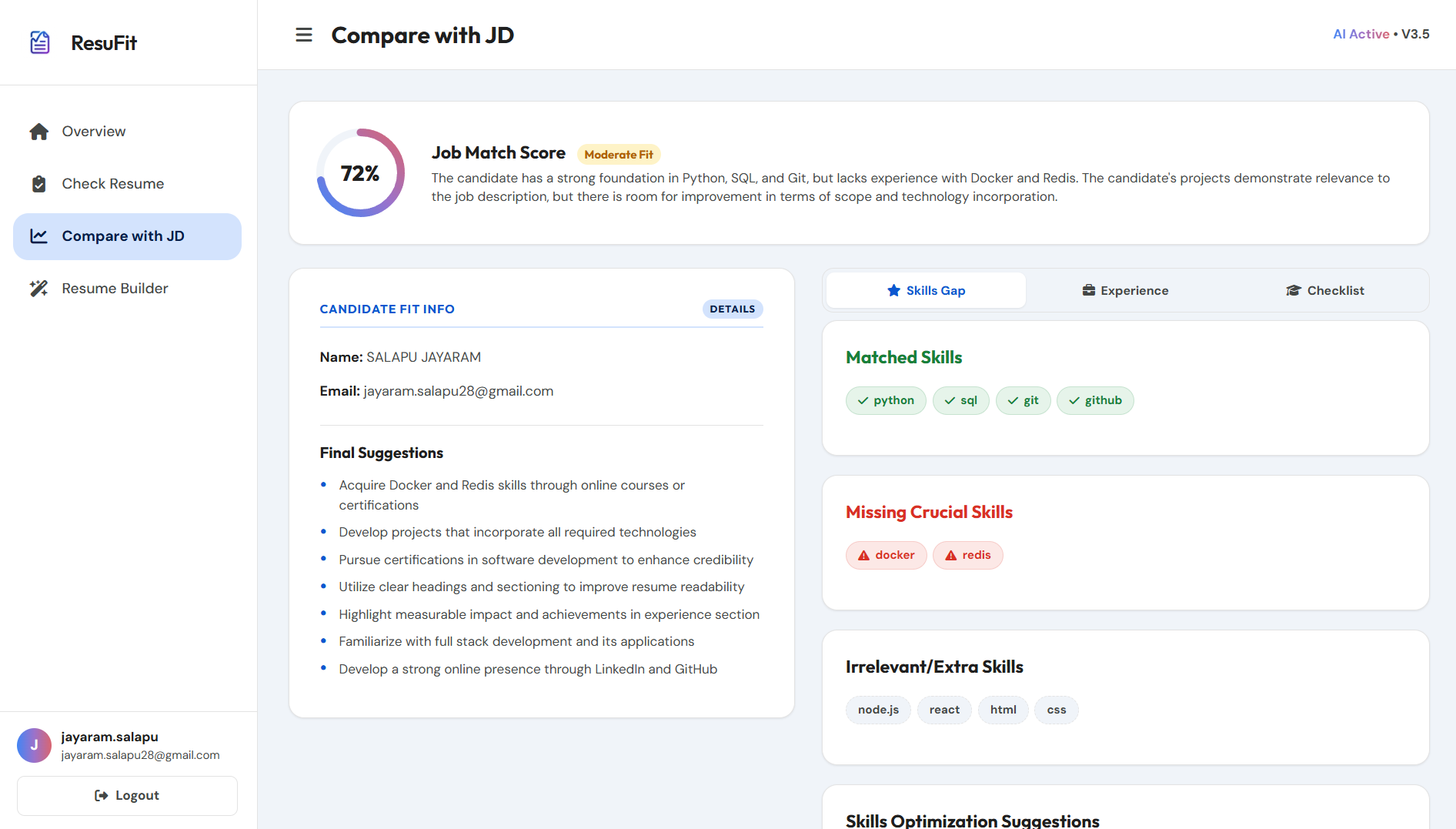1456x829 pixels.
Task: Click the Job Match Score heading
Action: tap(499, 152)
